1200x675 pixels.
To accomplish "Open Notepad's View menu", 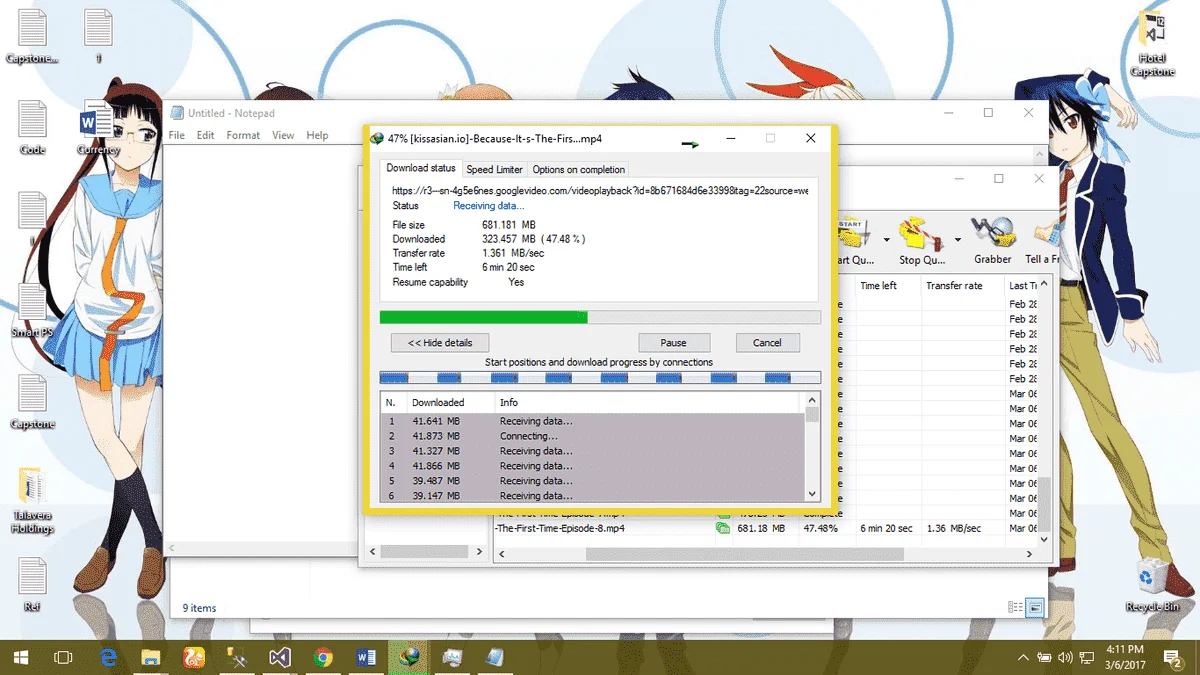I will [283, 135].
